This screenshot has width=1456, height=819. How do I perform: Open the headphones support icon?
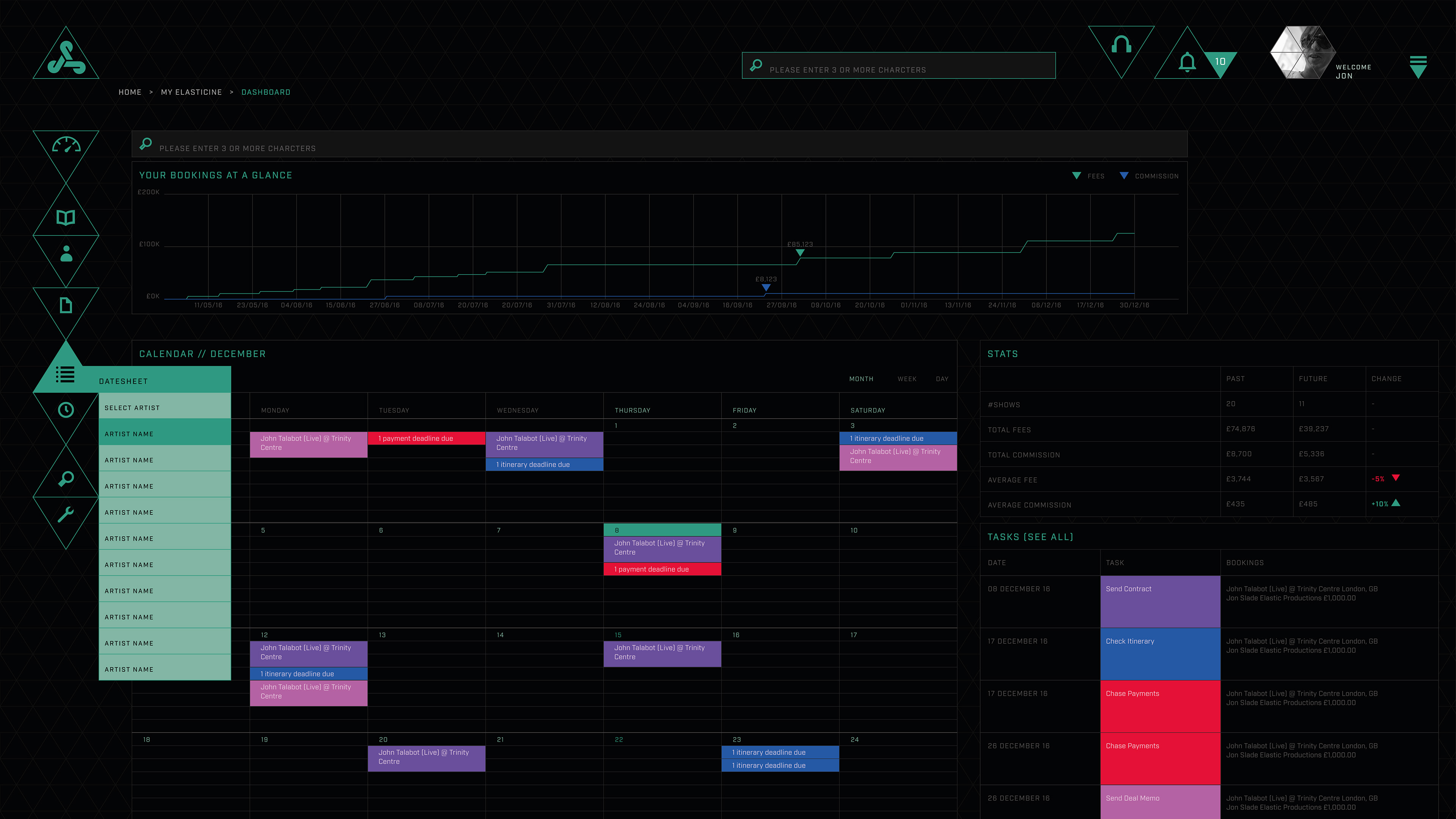point(1121,45)
